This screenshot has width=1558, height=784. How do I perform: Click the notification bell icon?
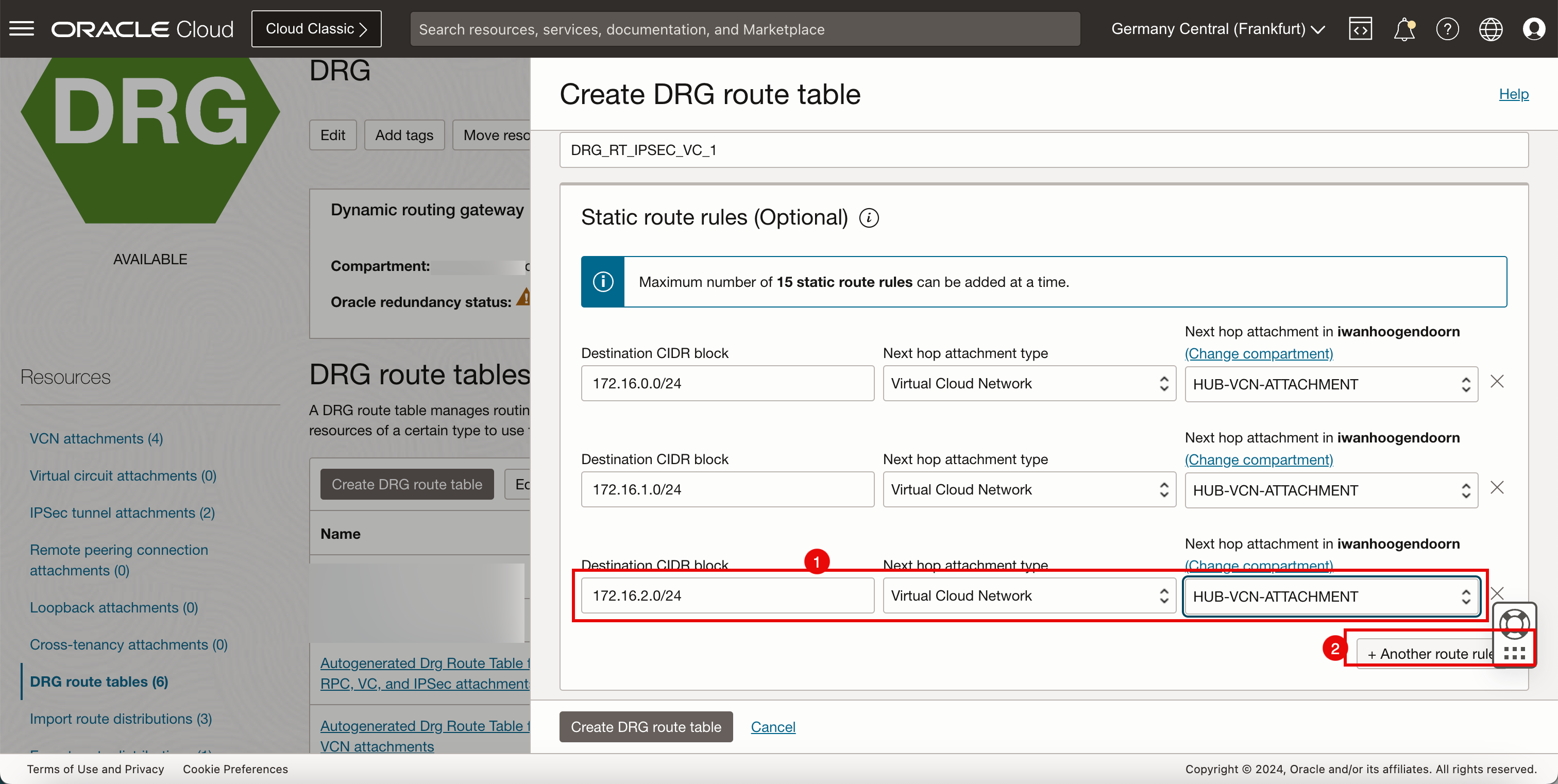(1405, 28)
